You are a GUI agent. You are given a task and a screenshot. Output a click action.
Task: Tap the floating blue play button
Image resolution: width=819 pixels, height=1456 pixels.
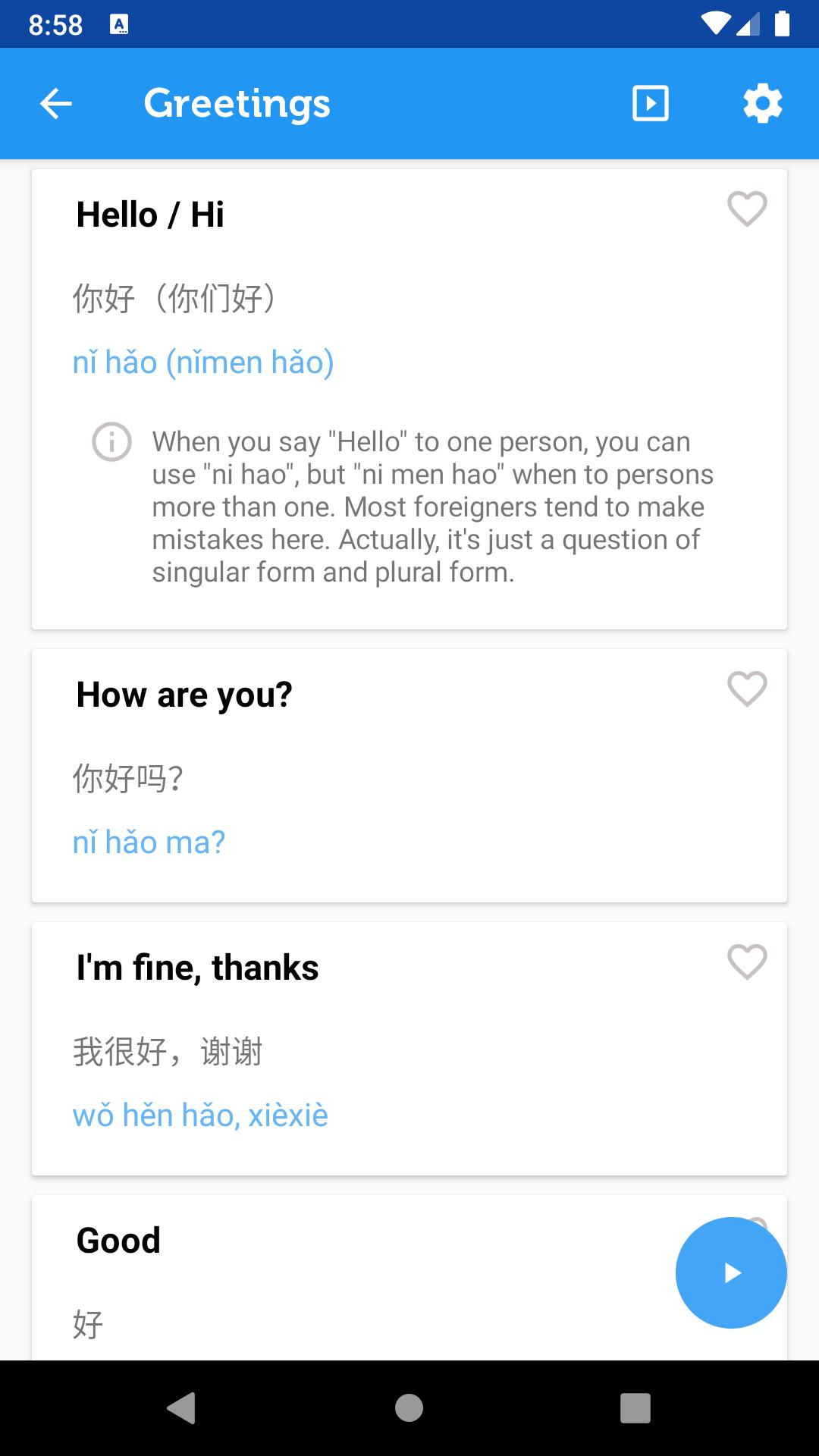(x=731, y=1272)
